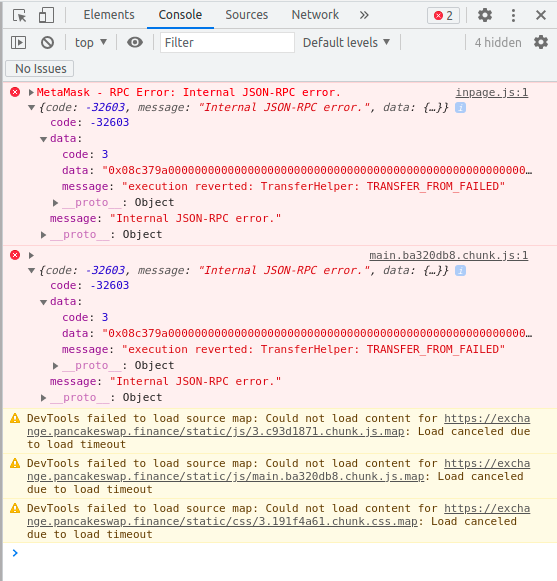Focus the Filter input field
Image resolution: width=557 pixels, height=581 pixels.
(228, 43)
